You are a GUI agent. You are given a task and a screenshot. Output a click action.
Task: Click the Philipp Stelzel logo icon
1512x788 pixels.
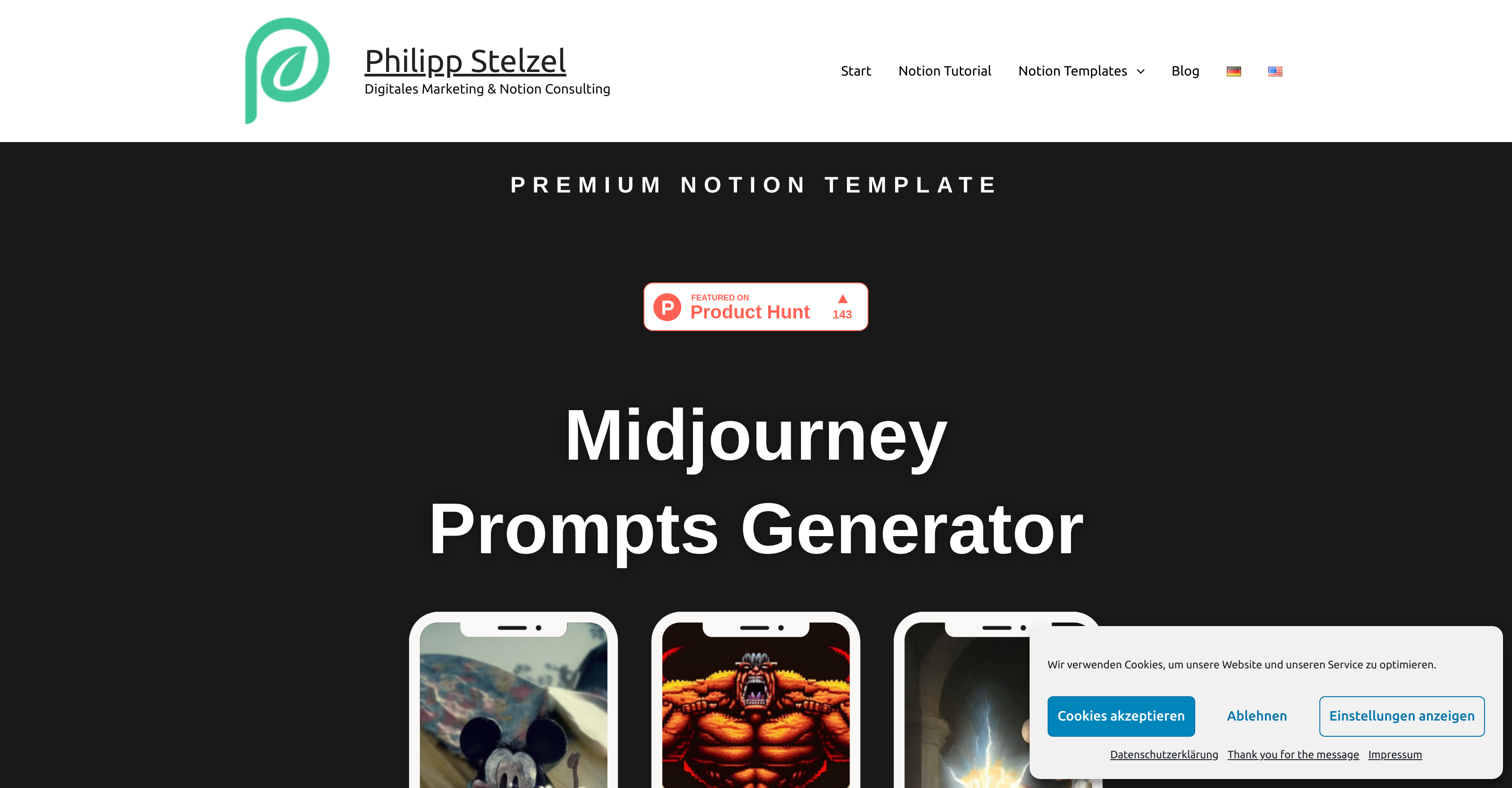click(285, 71)
